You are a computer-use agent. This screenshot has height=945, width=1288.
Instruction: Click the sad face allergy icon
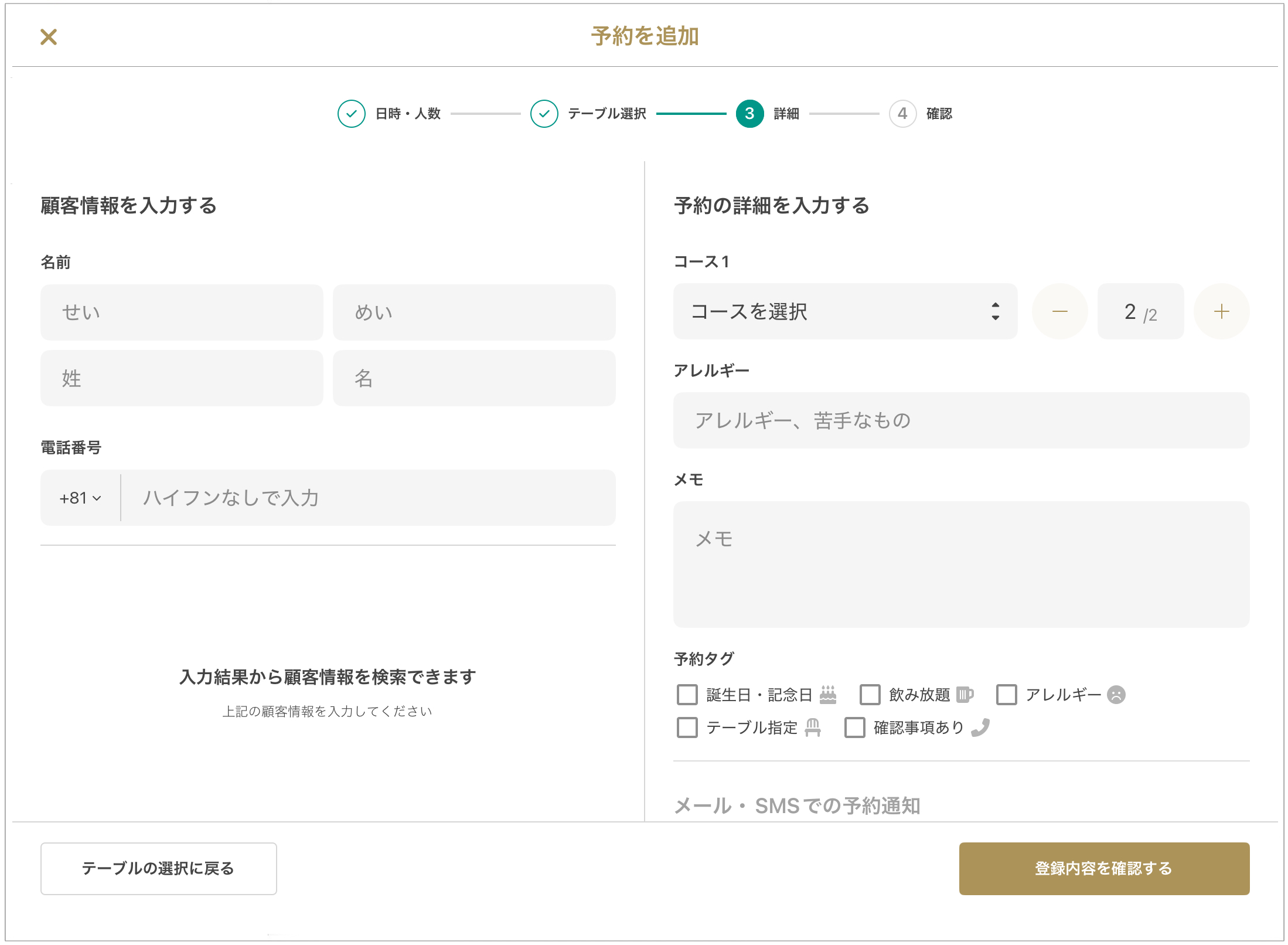(x=1116, y=695)
